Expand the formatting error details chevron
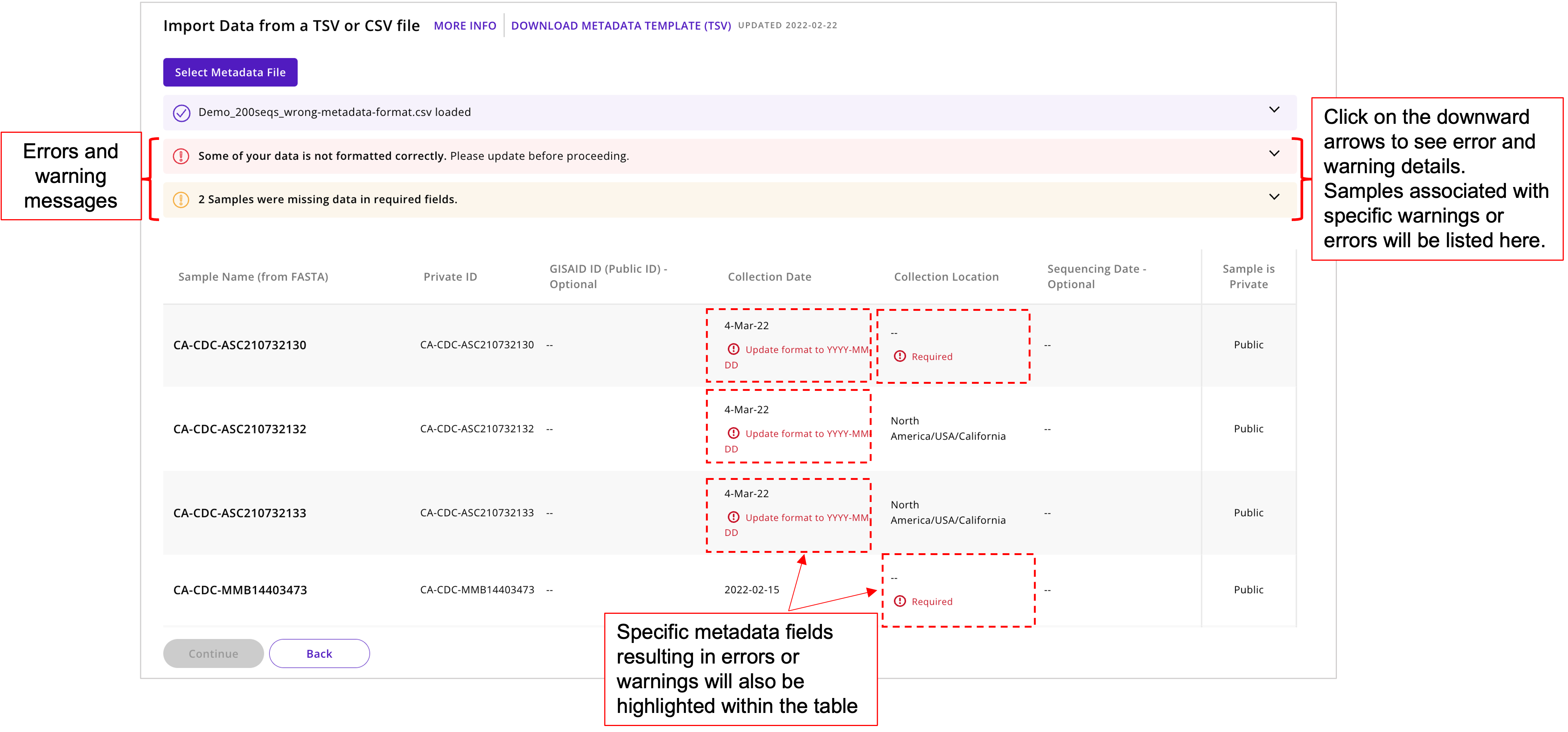The image size is (1568, 732). (x=1274, y=153)
